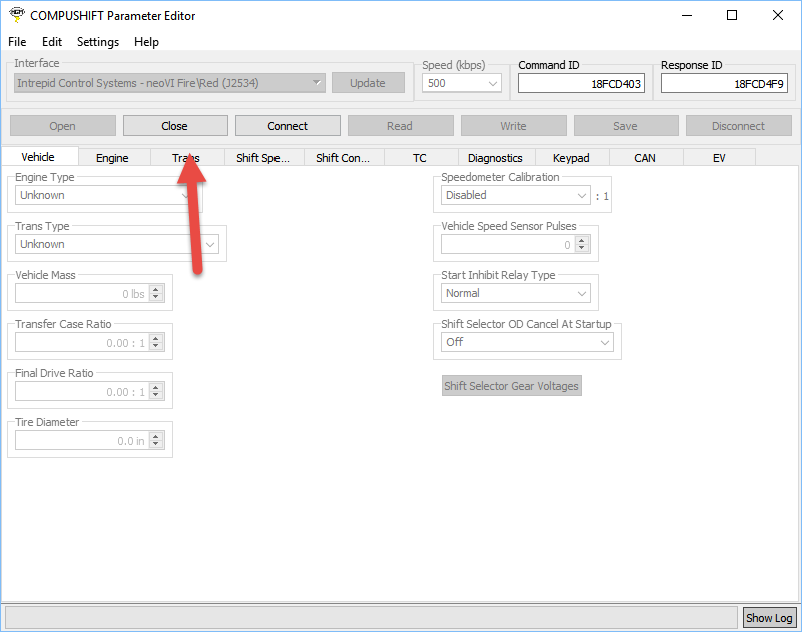Open the Help menu

point(146,42)
